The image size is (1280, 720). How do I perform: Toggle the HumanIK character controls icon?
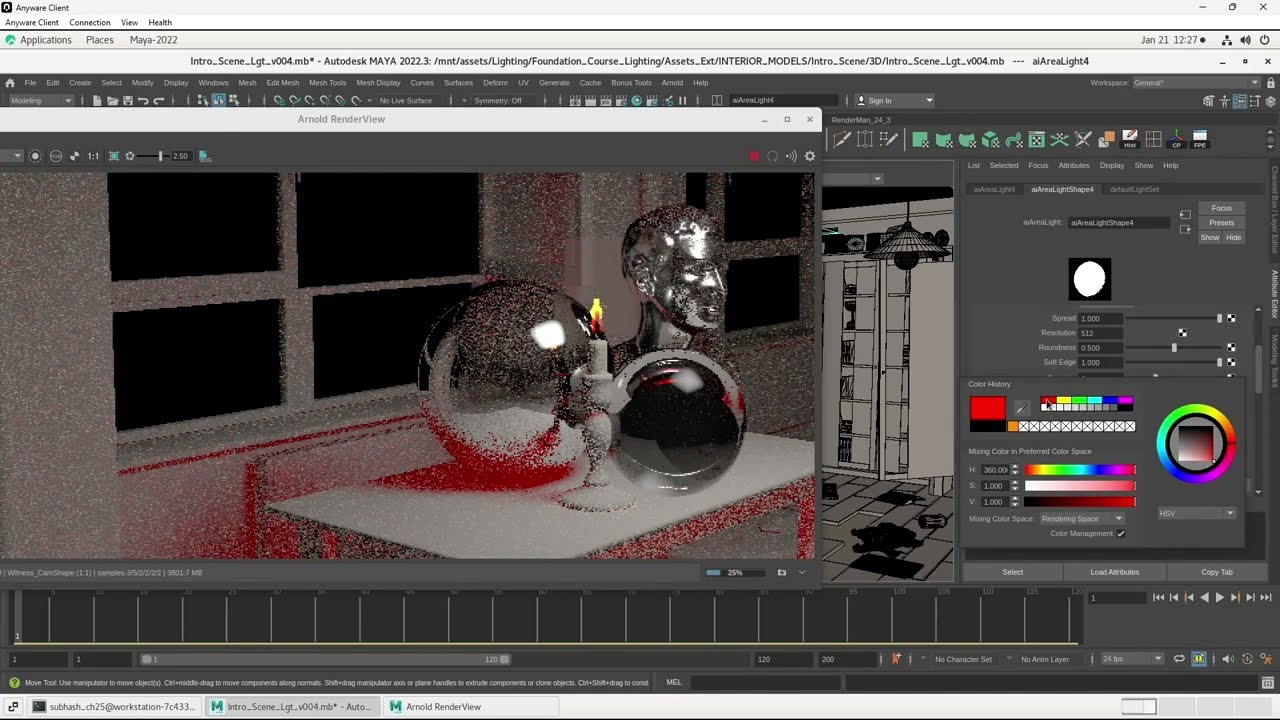[x=1225, y=101]
